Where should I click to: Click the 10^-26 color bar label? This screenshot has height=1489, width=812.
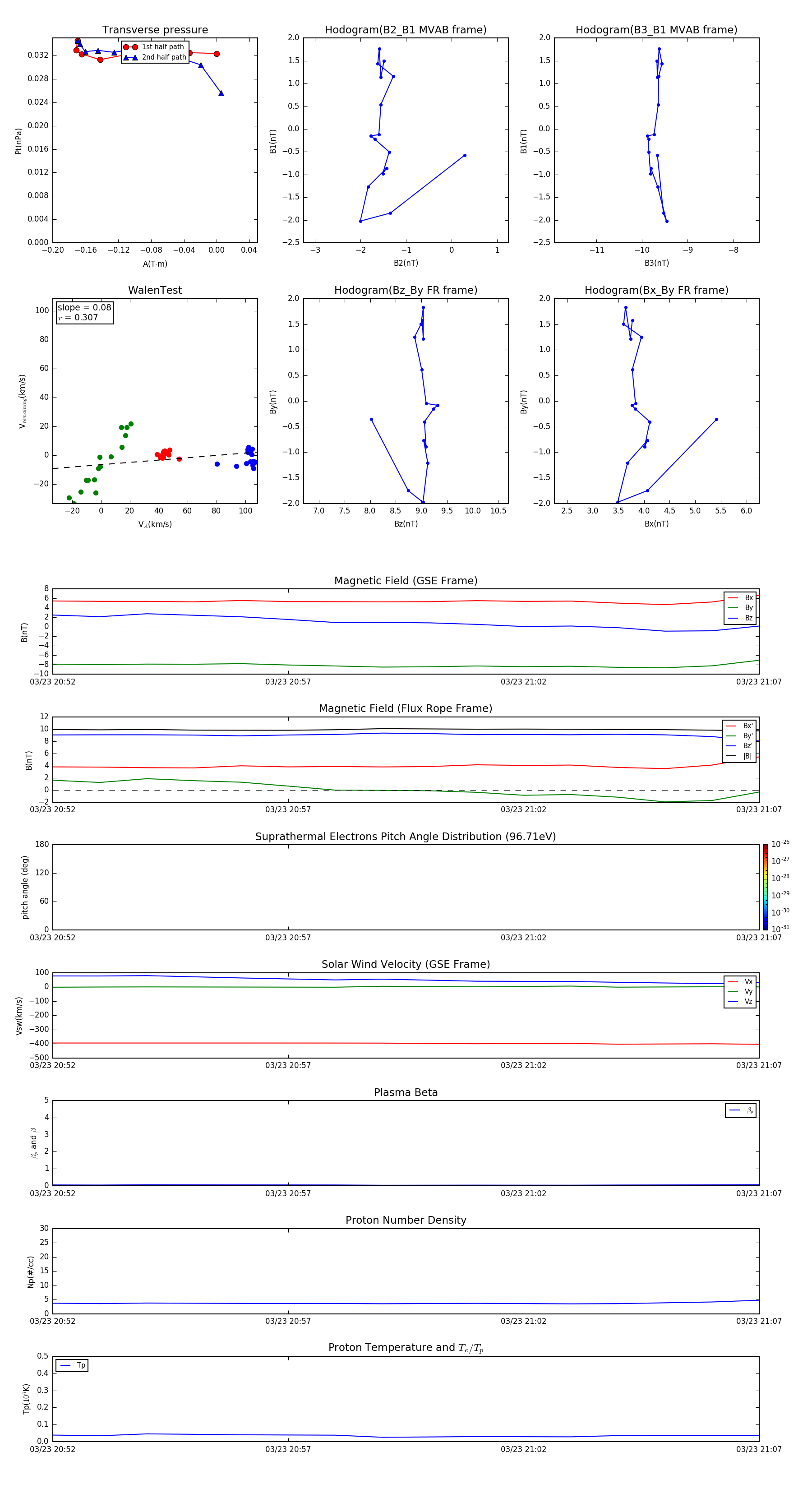pyautogui.click(x=780, y=844)
